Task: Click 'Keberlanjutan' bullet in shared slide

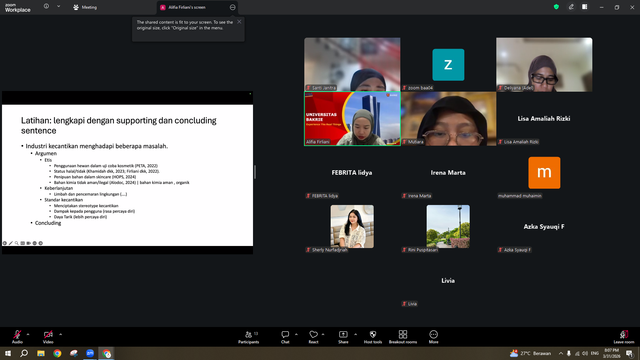Action: tap(59, 188)
